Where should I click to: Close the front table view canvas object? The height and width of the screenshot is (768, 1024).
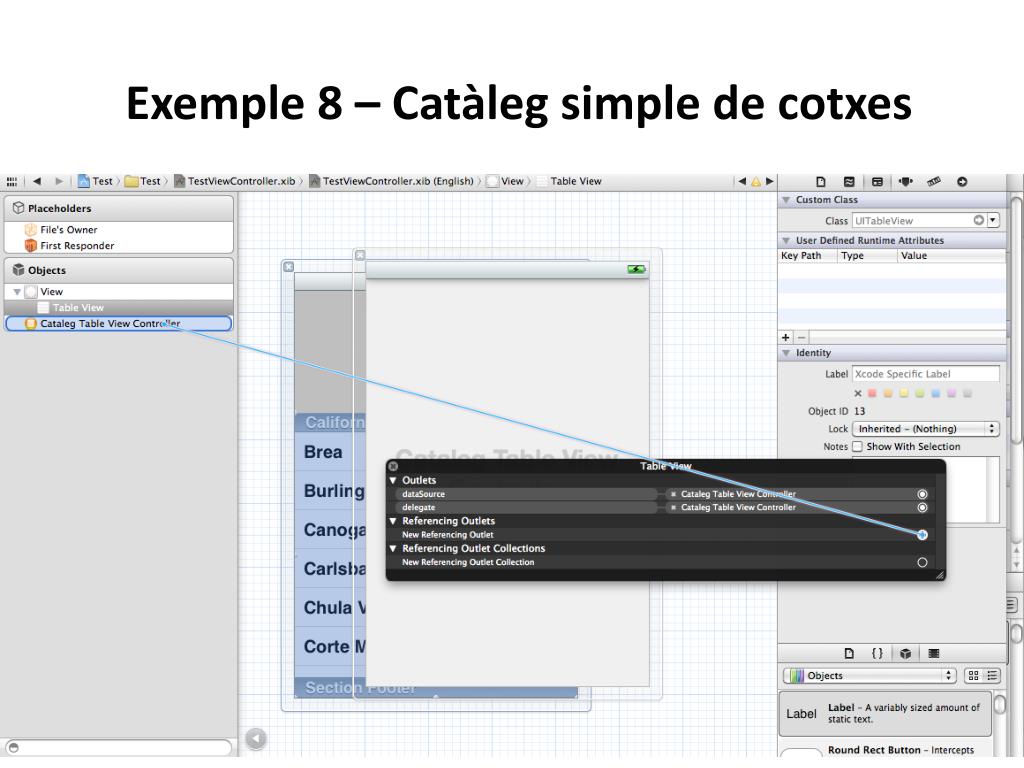(x=360, y=255)
